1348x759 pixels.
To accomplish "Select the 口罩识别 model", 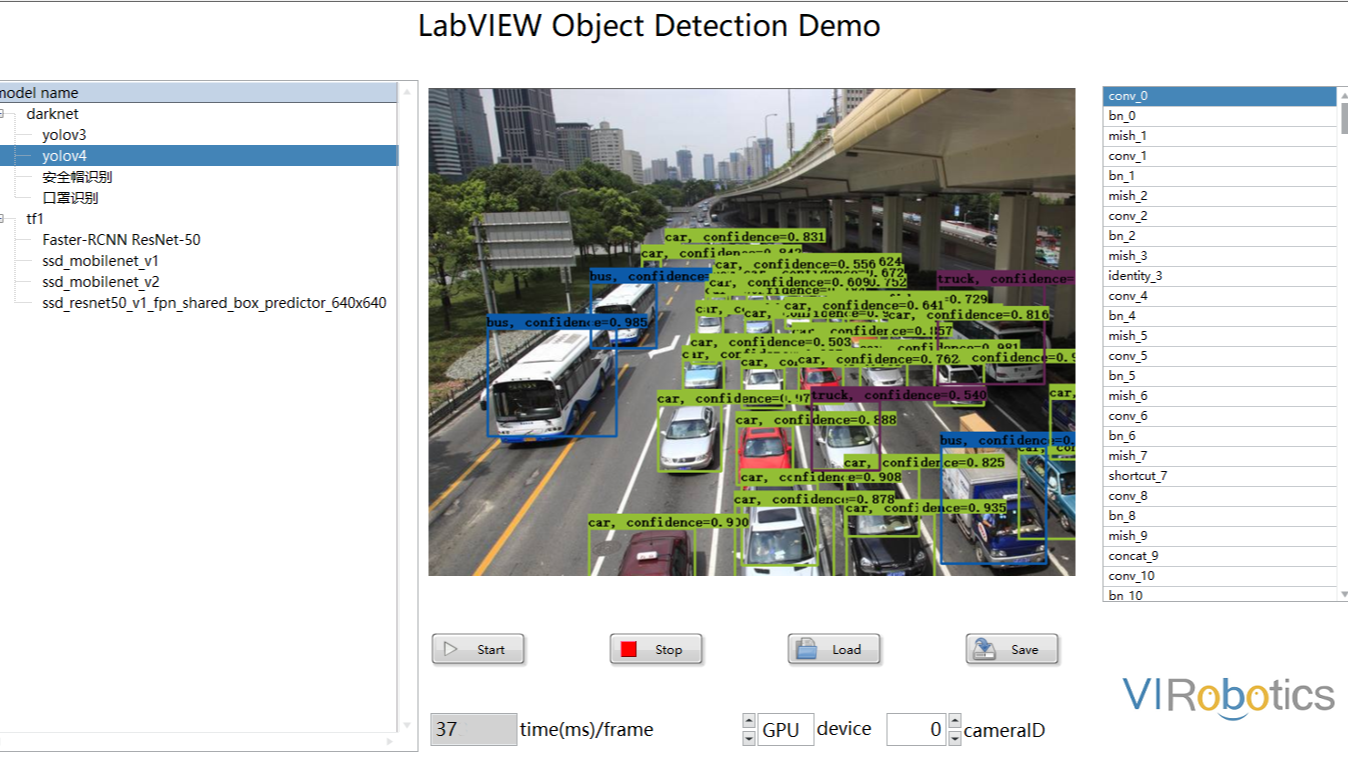I will pos(70,197).
